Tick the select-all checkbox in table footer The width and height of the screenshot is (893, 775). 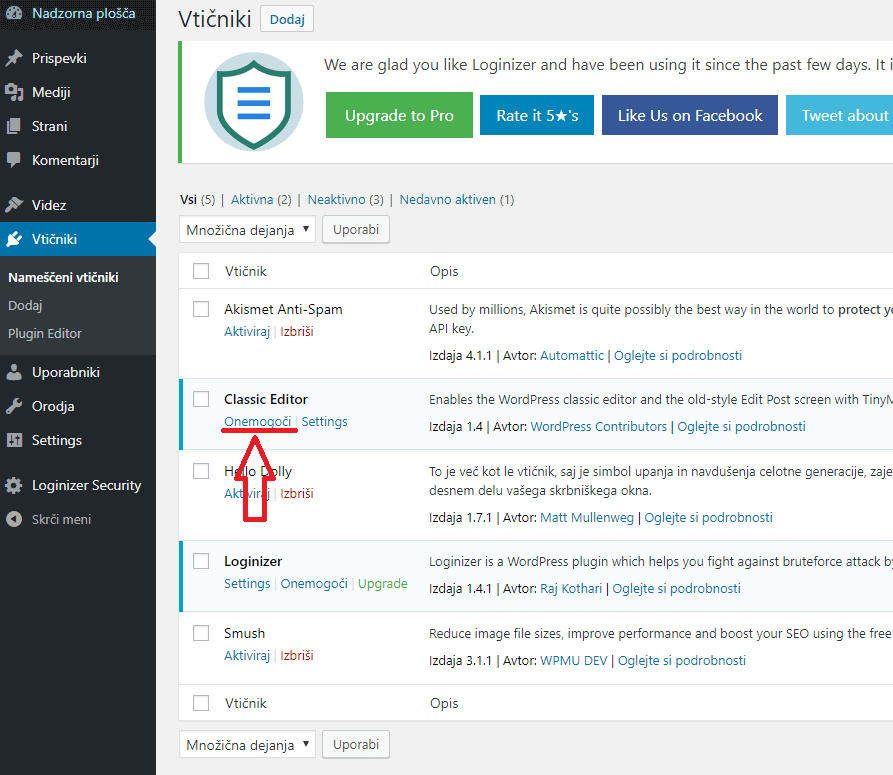point(201,703)
